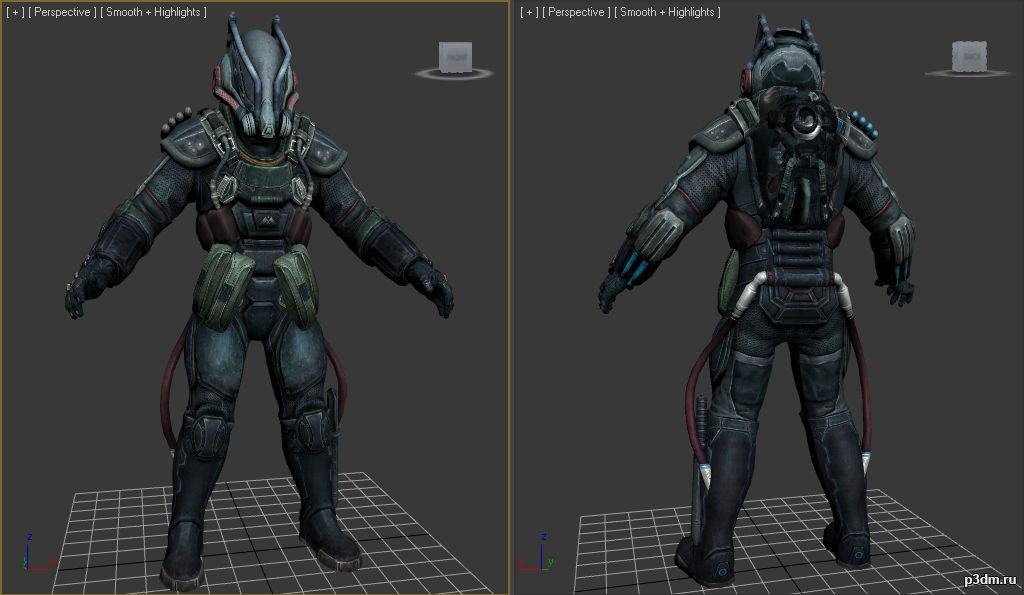
Task: Click the ViewCube in the right viewport
Action: click(x=967, y=54)
